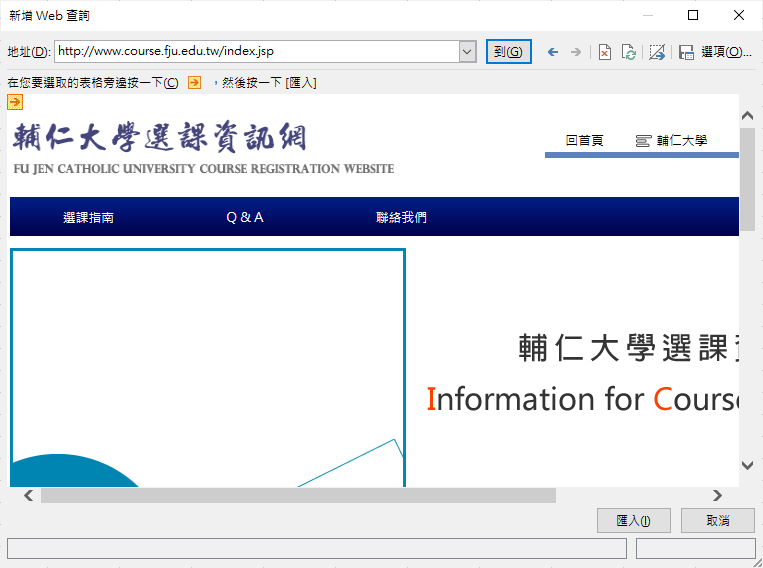The image size is (763, 568).
Task: Click the horizontal scrollbar left arrow
Action: (29, 495)
